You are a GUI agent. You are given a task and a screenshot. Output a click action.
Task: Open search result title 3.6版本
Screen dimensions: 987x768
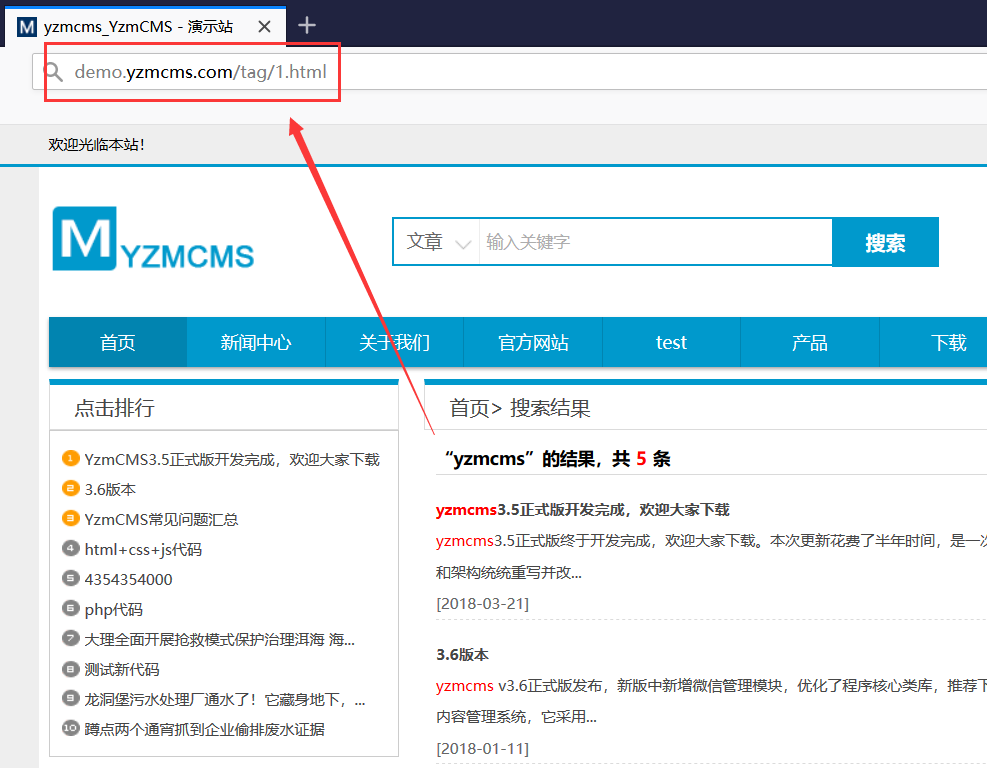[463, 655]
